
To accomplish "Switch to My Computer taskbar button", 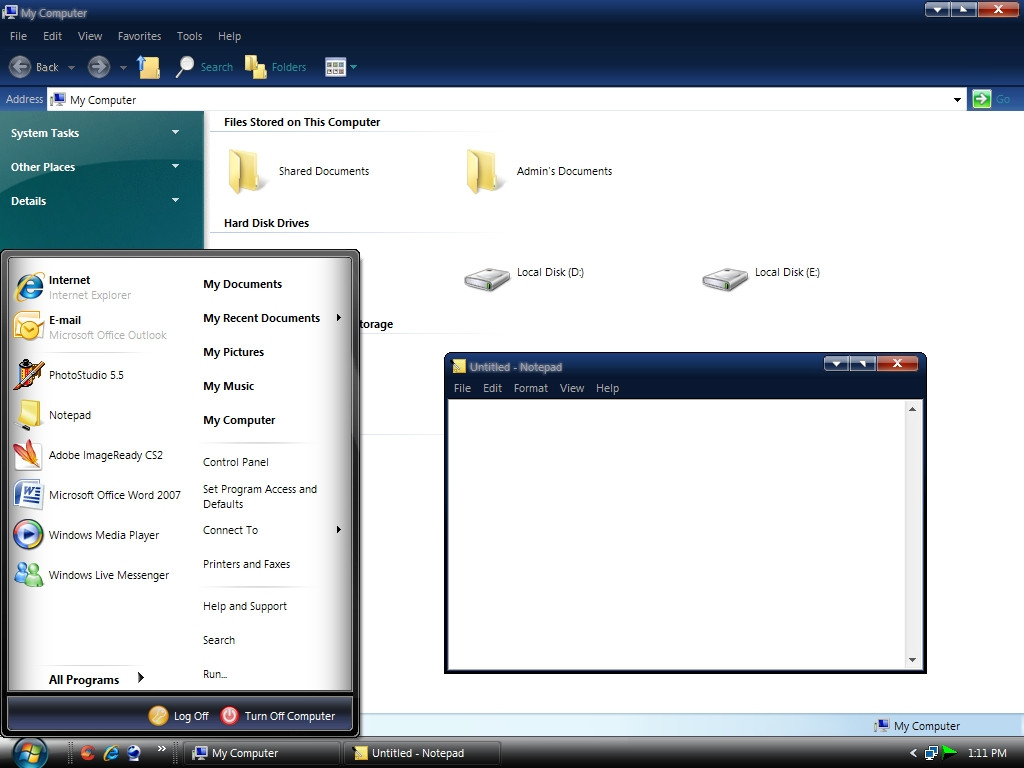I will click(x=261, y=753).
